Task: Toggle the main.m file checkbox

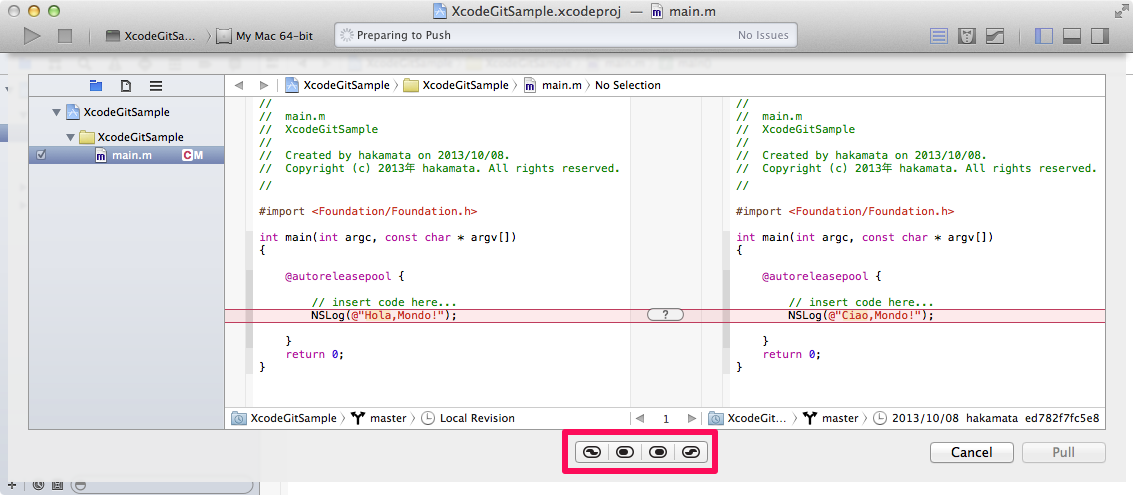Action: (40, 155)
